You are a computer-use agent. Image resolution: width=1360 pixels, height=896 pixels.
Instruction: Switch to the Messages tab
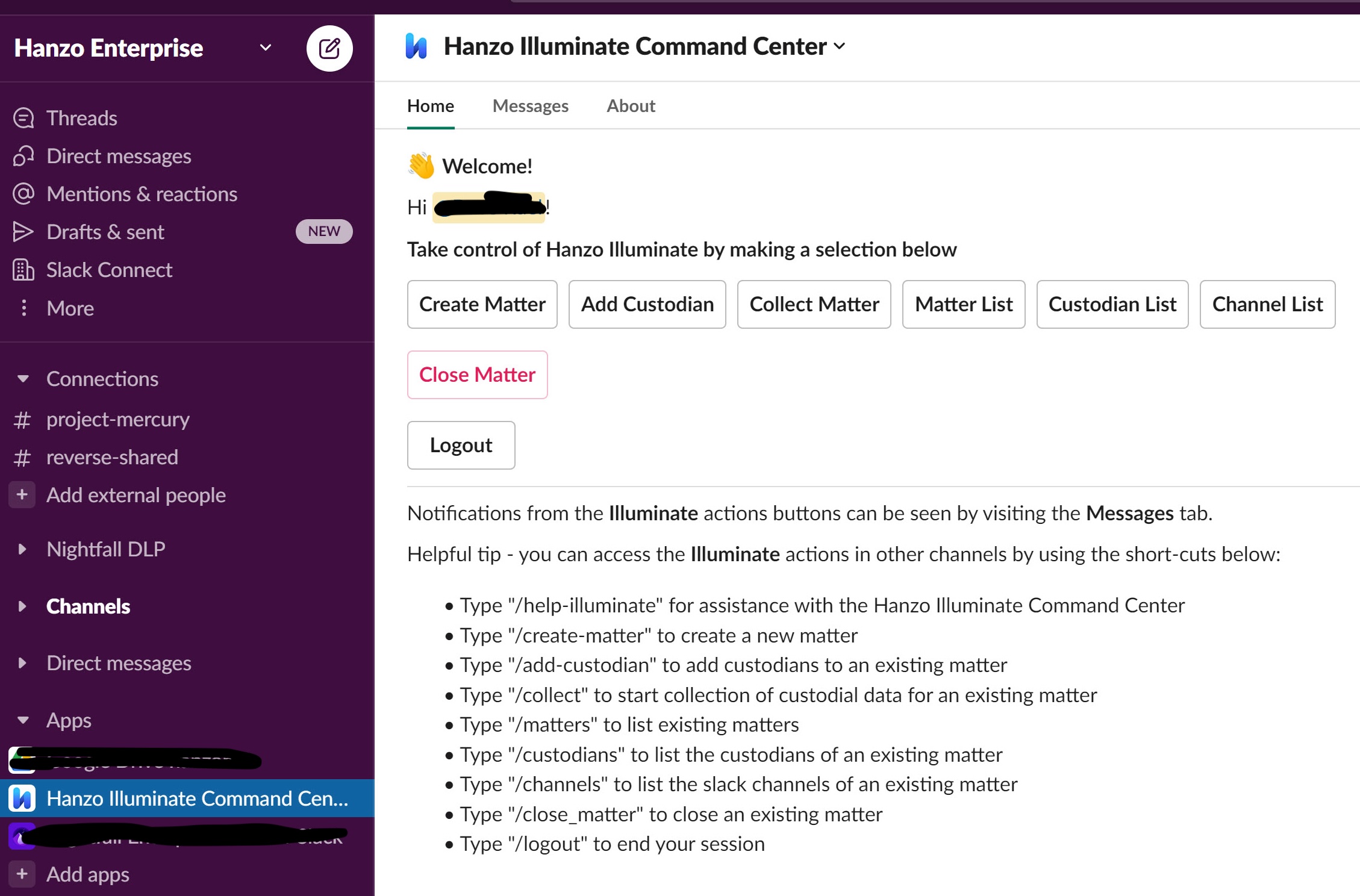click(530, 105)
